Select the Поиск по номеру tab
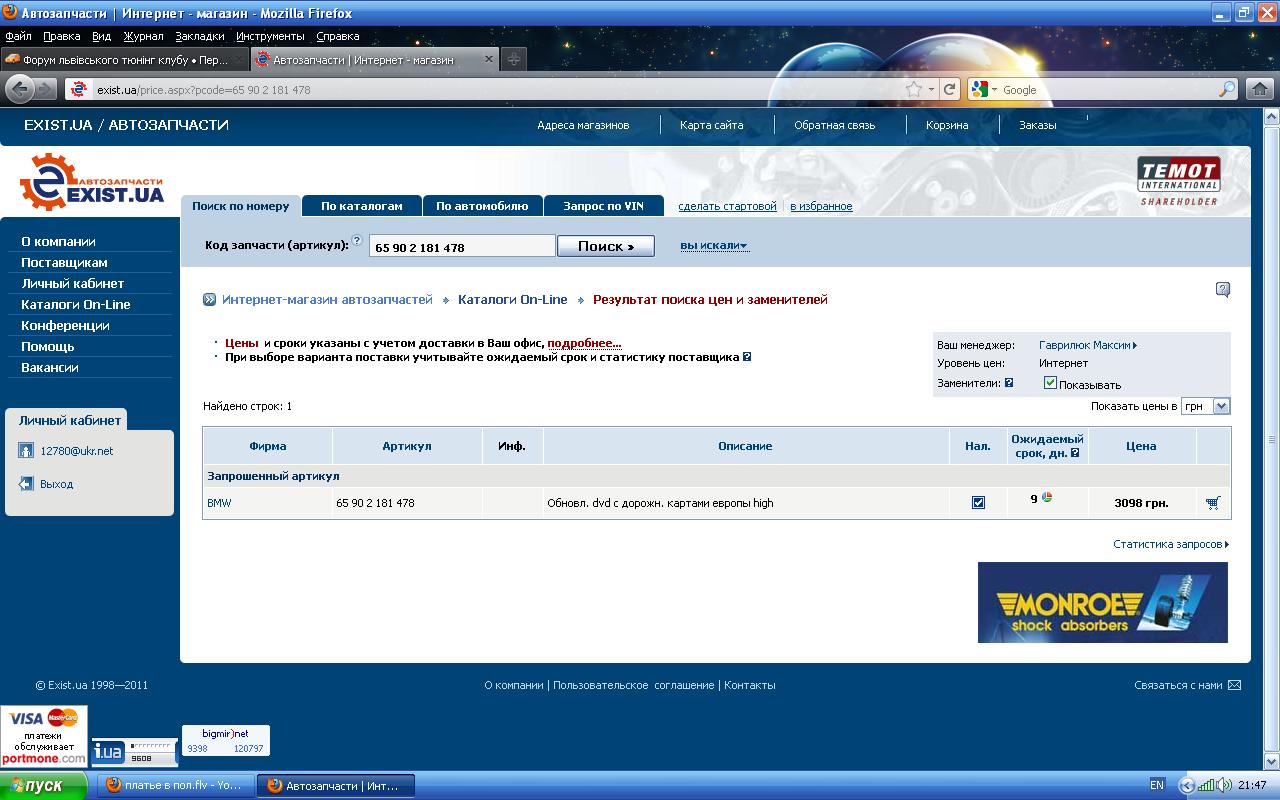The image size is (1280, 800). click(240, 206)
